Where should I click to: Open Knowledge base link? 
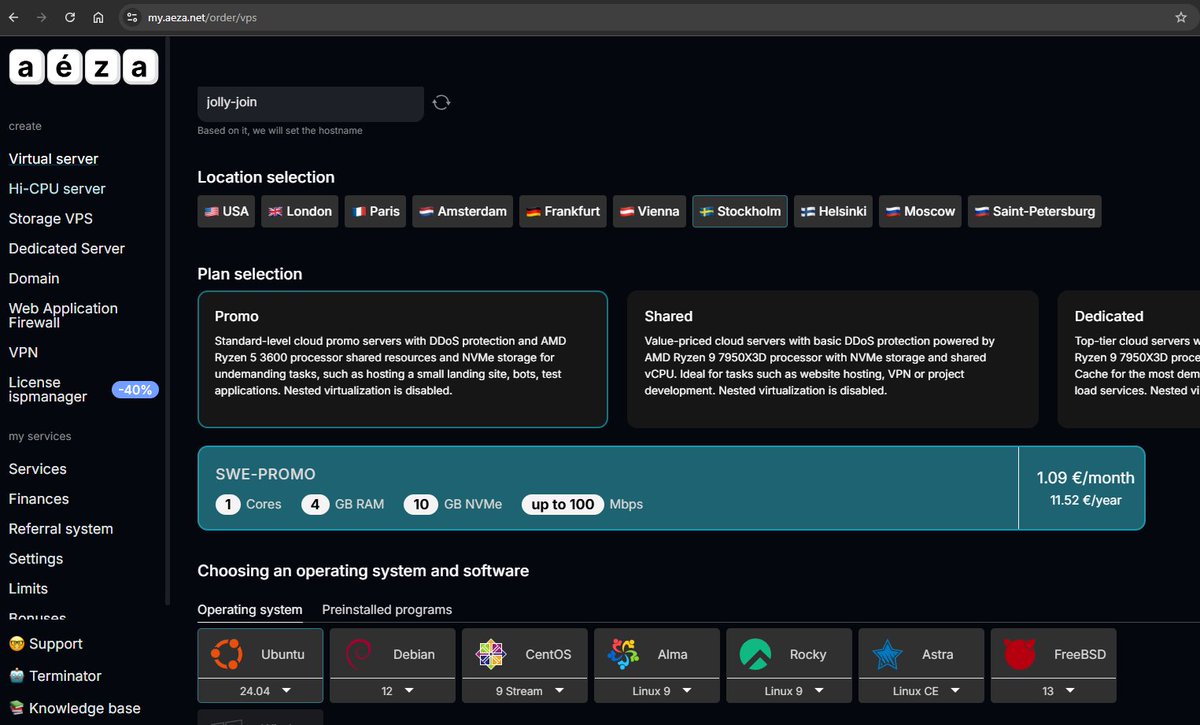tap(75, 708)
